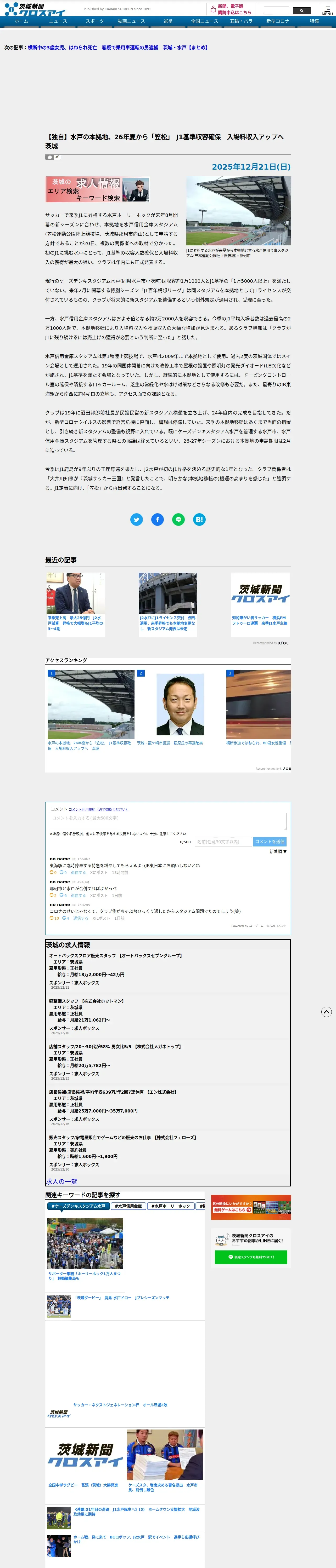Screen dimensions: 336x1568
Task: Open 新型コロナ nav item
Action: click(x=277, y=21)
